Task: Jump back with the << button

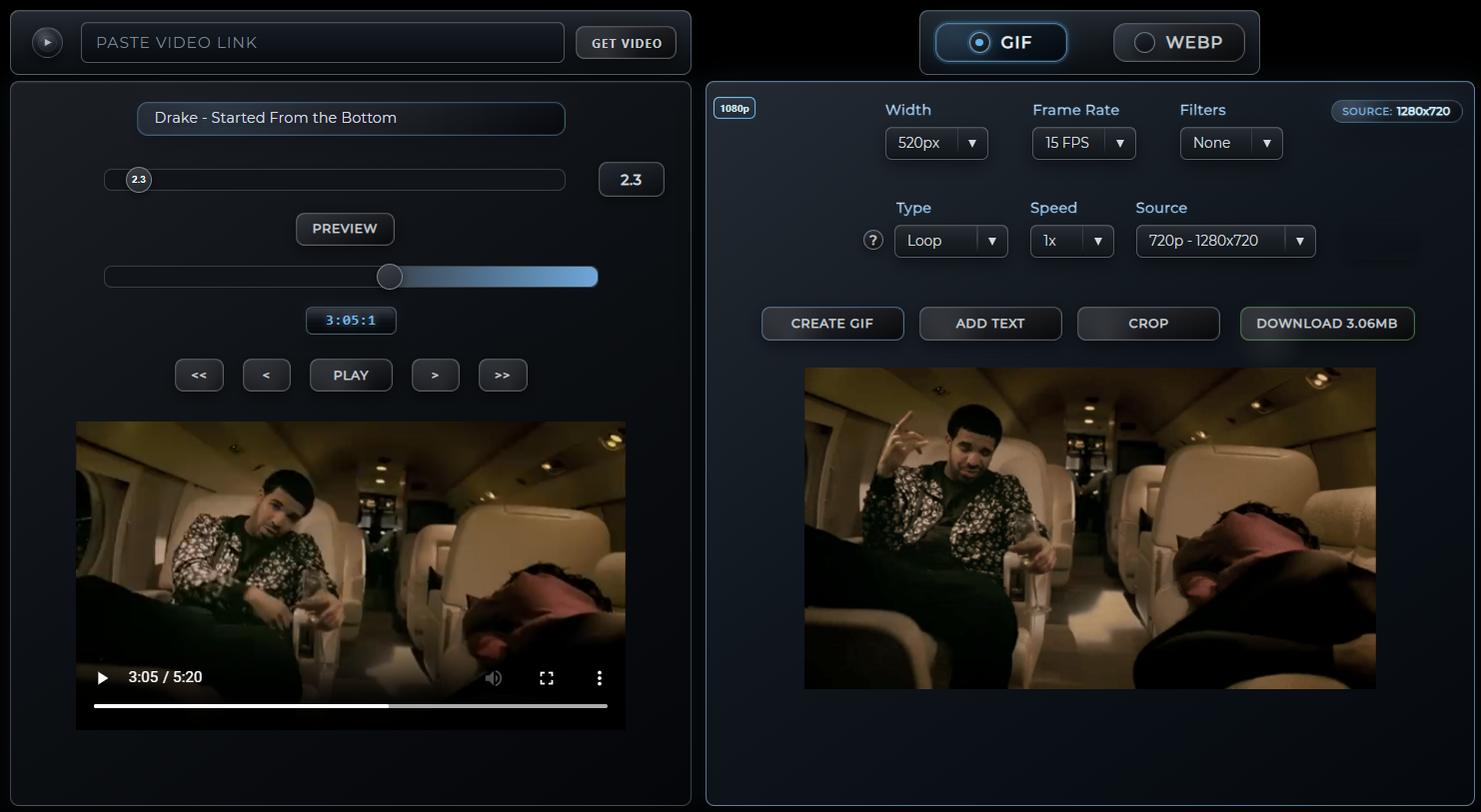Action: coord(199,376)
